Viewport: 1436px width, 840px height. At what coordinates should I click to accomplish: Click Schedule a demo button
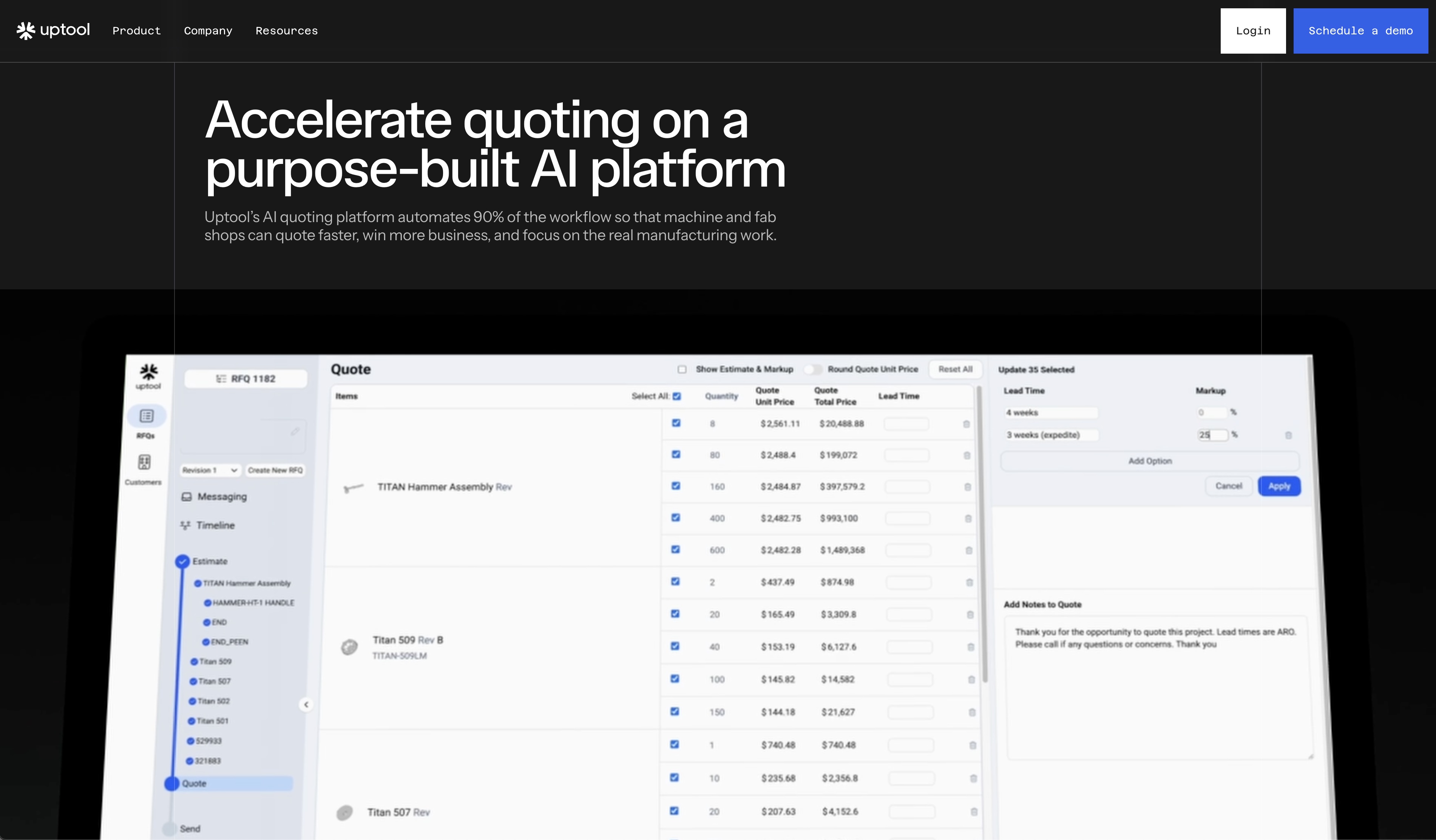(1360, 31)
